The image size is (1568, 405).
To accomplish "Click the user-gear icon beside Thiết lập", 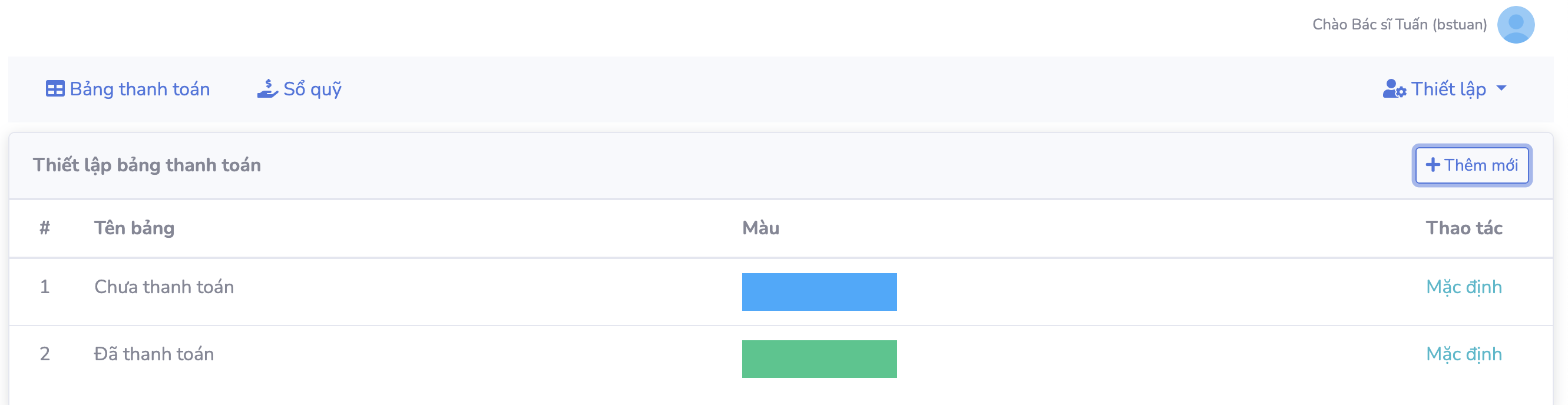I will click(1394, 89).
